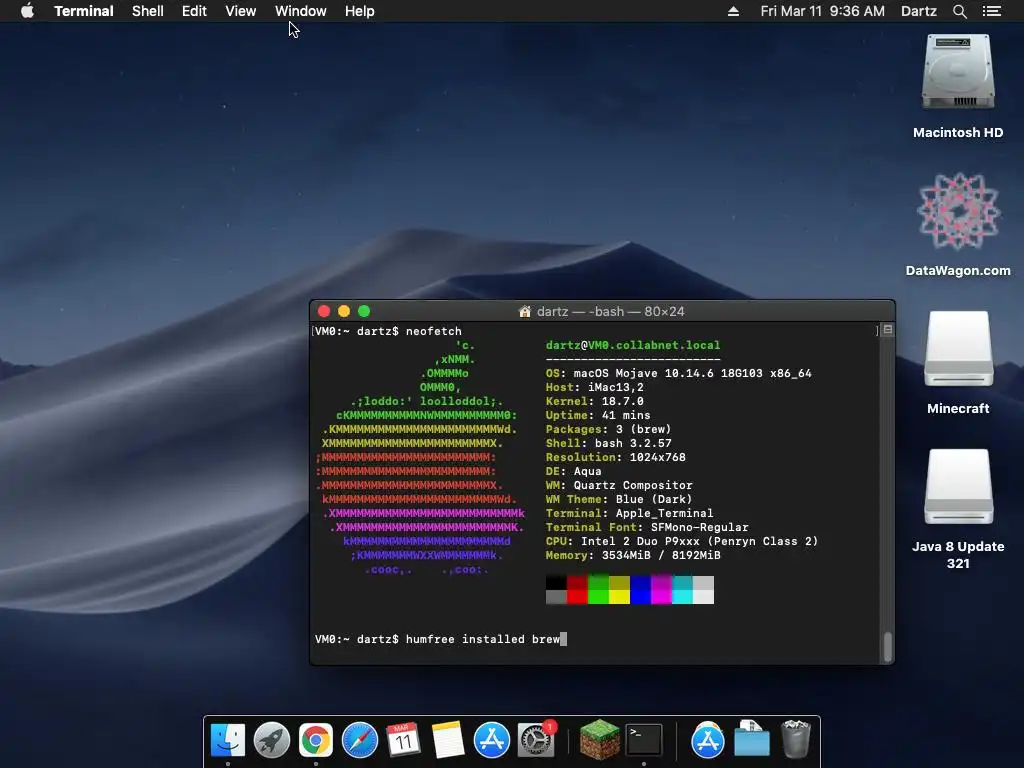This screenshot has width=1024, height=768.
Task: Click the eject icon in menu bar
Action: pyautogui.click(x=733, y=11)
